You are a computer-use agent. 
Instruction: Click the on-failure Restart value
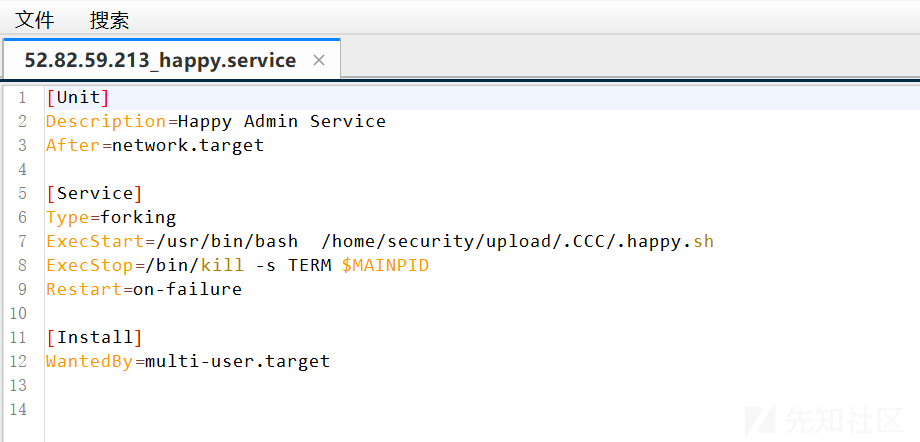(188, 289)
